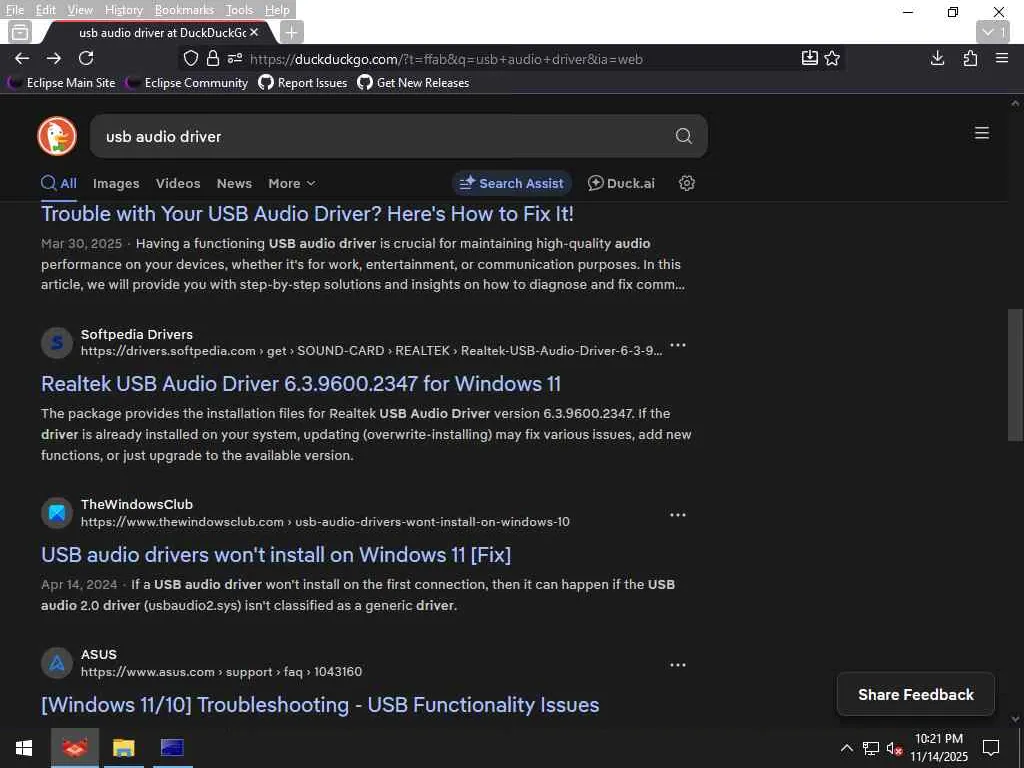The height and width of the screenshot is (768, 1024).
Task: Open the Help menu
Action: tap(277, 10)
